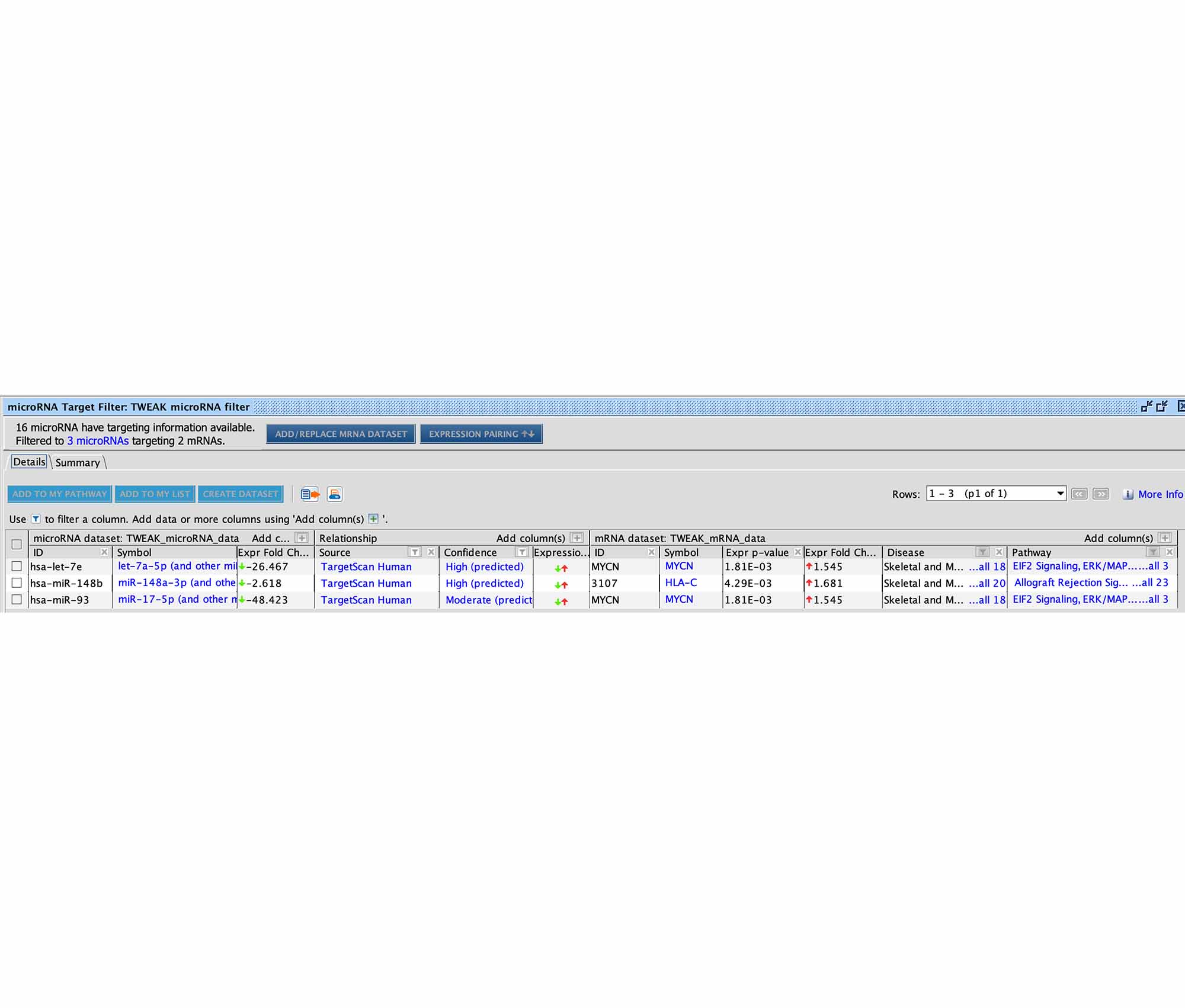Image resolution: width=1185 pixels, height=1008 pixels.
Task: Switch to the Summary tab
Action: pyautogui.click(x=78, y=463)
